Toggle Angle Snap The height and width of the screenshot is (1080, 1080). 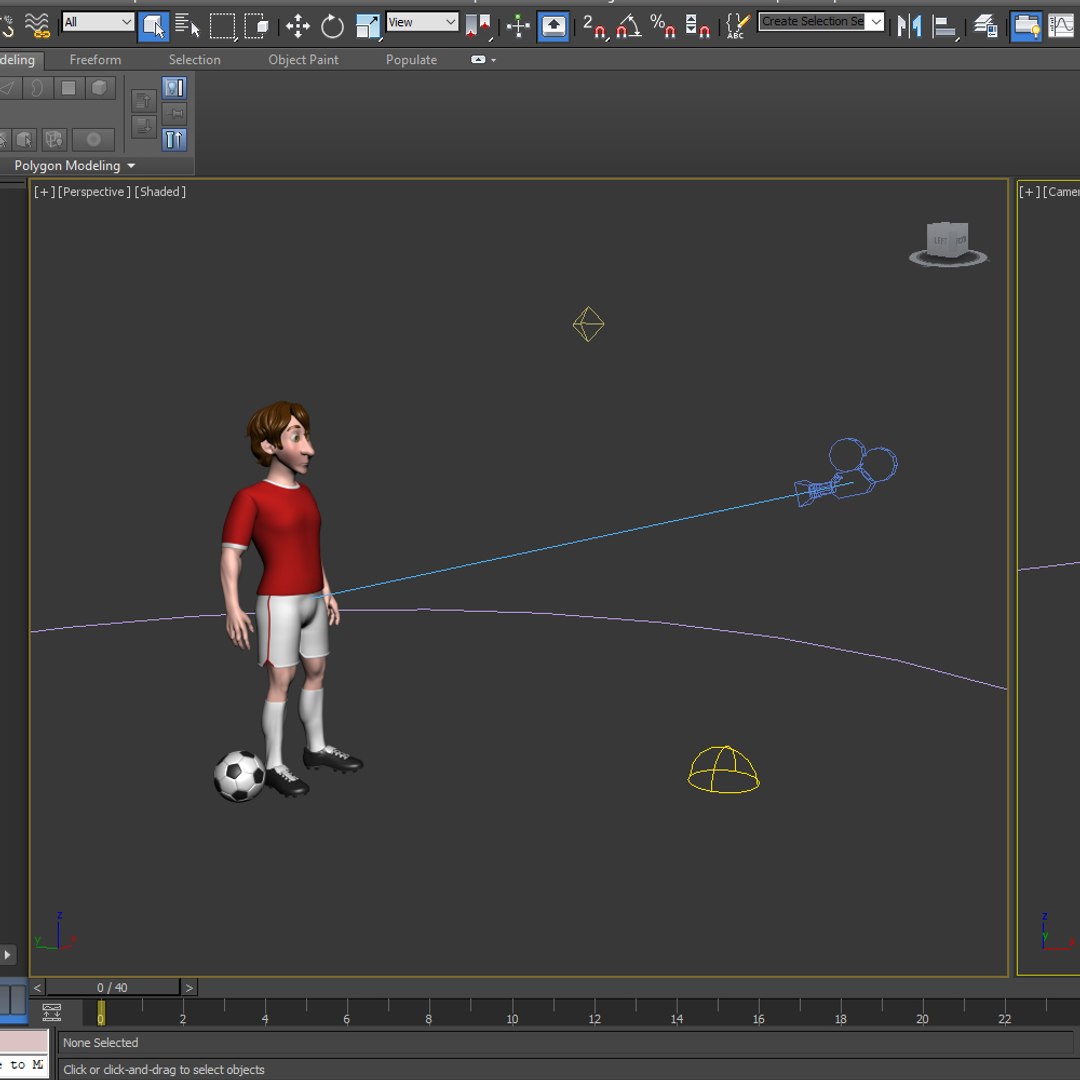[x=628, y=26]
